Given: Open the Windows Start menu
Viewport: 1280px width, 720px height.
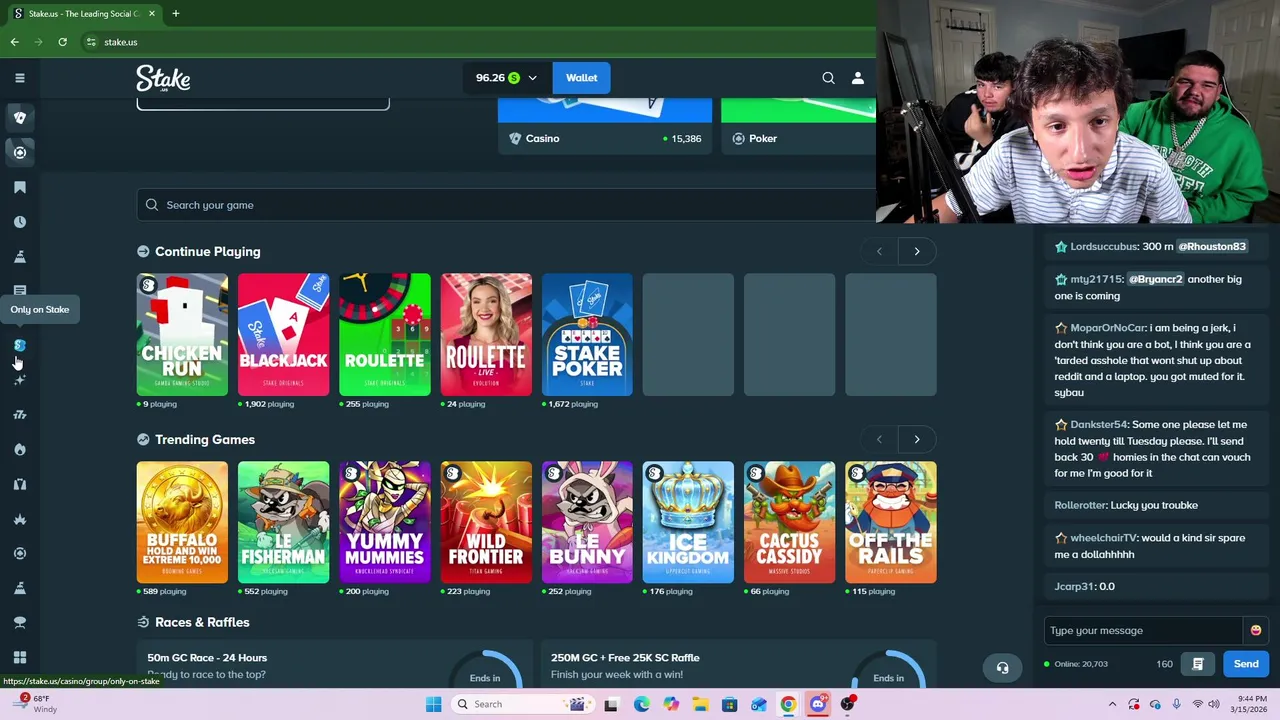Looking at the screenshot, I should 433,704.
